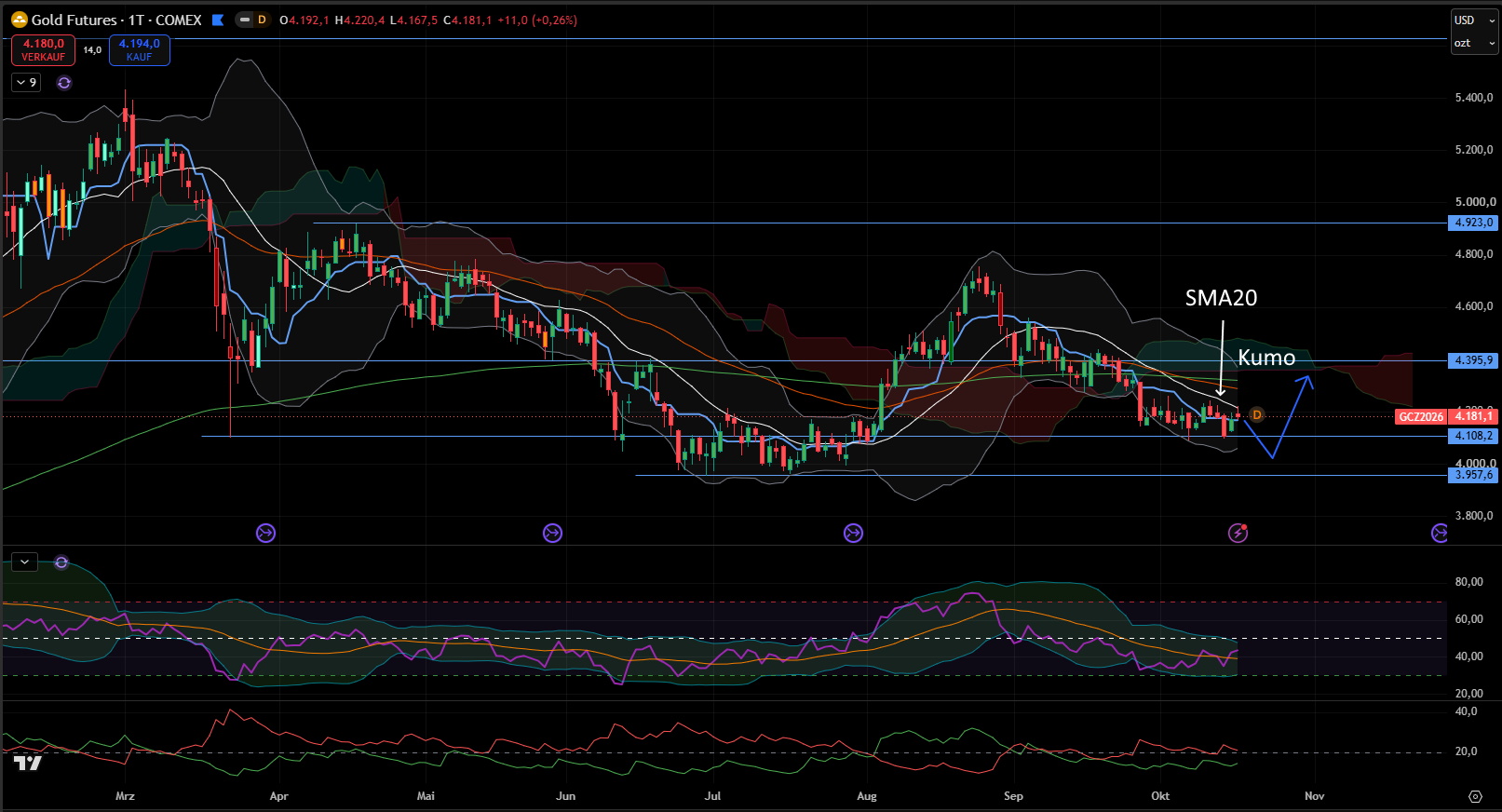Collapse the indicator legend showing 9

pyautogui.click(x=26, y=83)
